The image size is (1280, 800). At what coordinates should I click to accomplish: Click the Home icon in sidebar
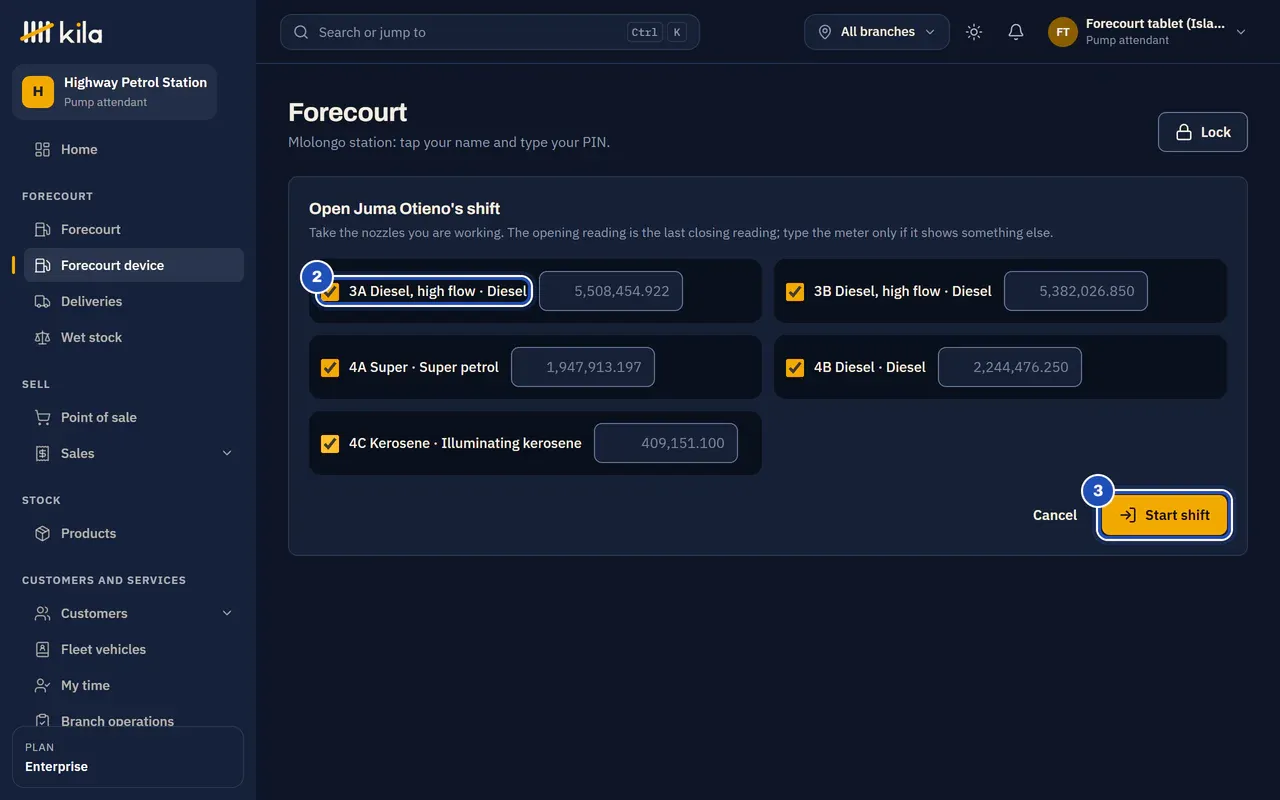(x=42, y=149)
